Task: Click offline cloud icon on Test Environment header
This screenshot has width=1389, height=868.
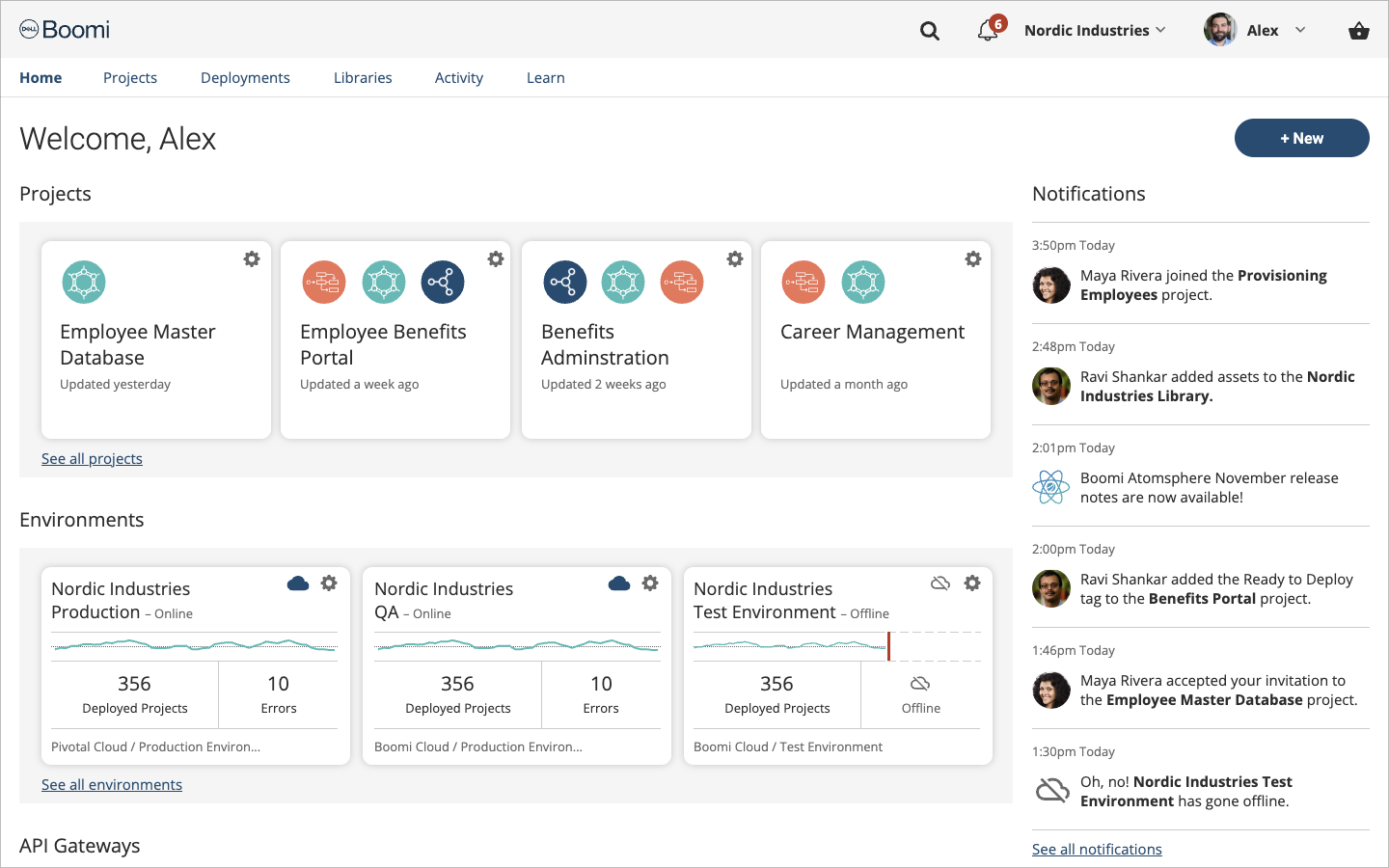Action: (x=940, y=583)
